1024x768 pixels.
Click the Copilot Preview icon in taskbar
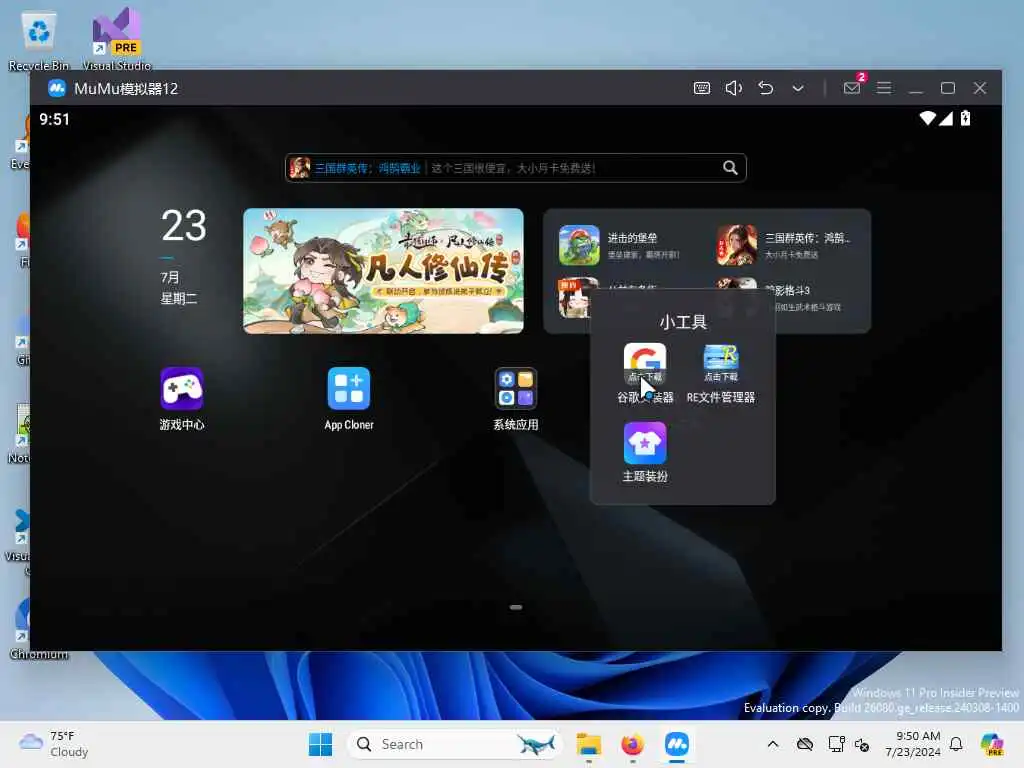(992, 744)
